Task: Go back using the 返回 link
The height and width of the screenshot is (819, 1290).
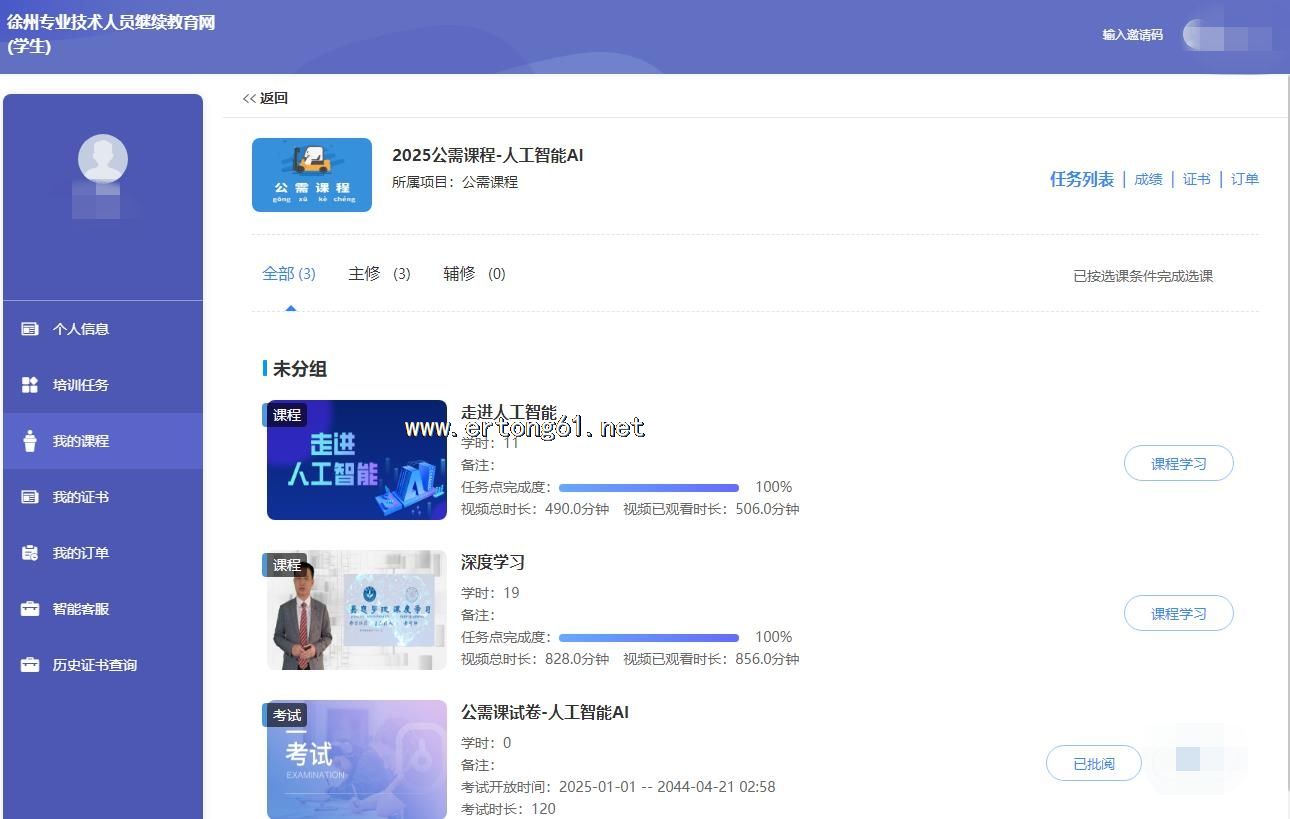Action: coord(265,98)
